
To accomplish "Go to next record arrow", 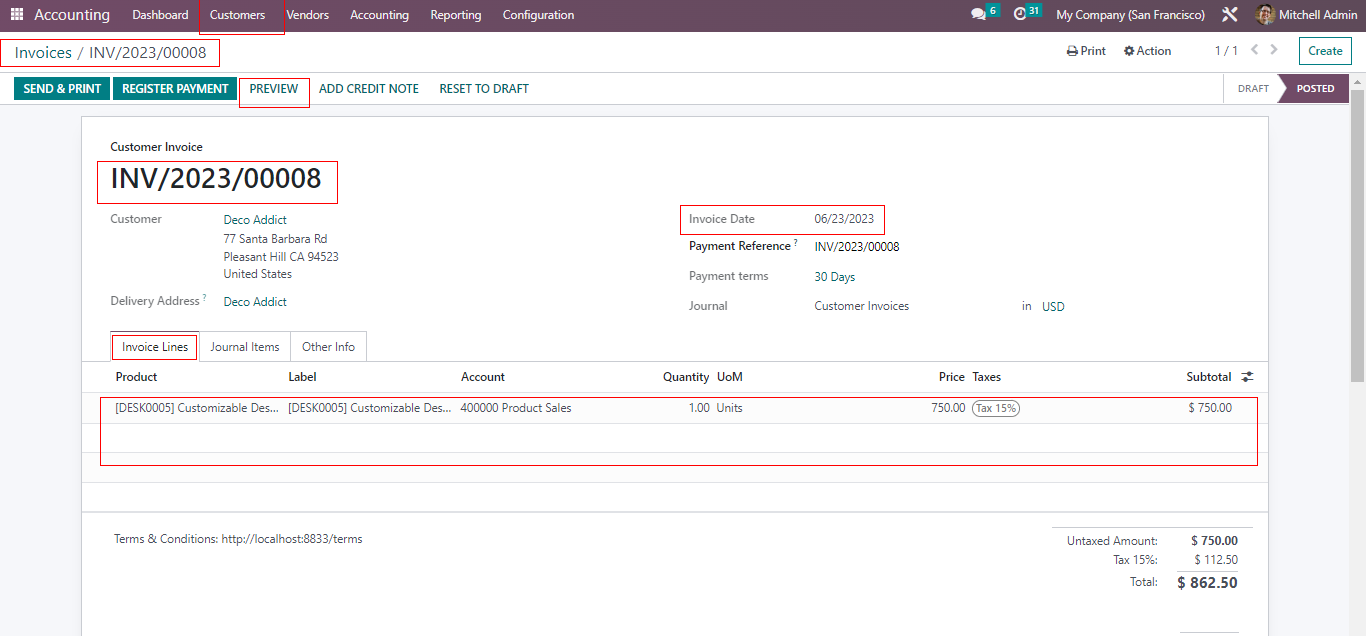I will point(1274,49).
